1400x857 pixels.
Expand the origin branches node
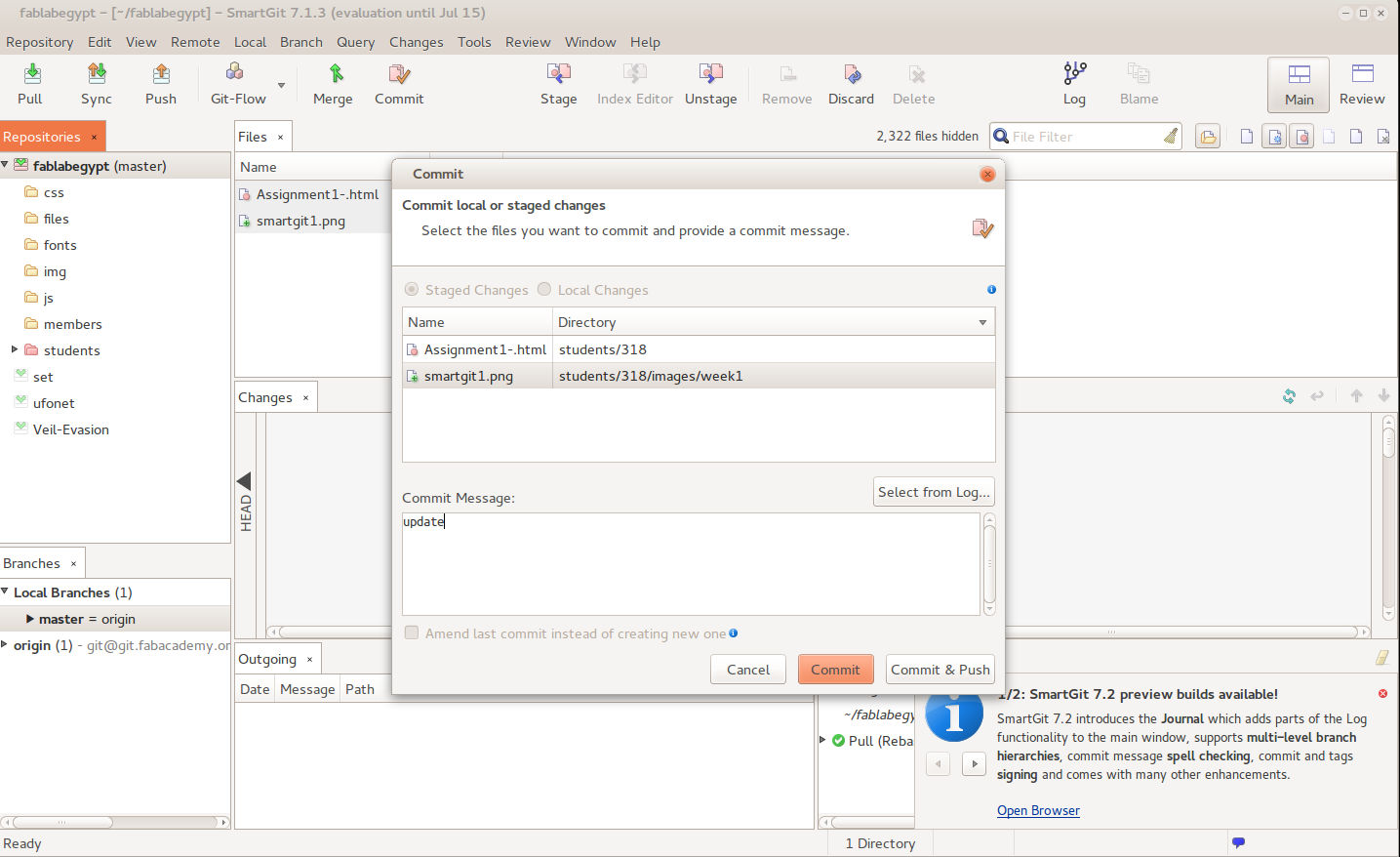(5, 644)
